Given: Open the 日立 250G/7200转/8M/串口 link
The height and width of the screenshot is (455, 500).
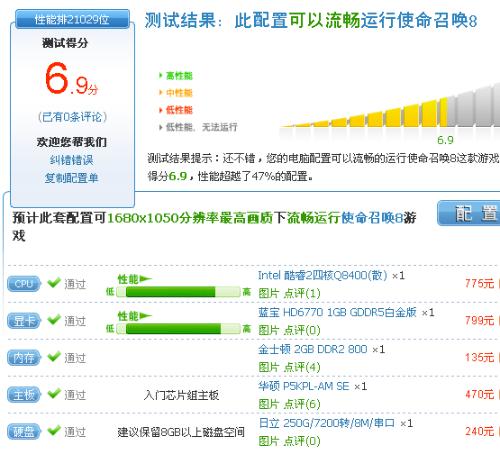Looking at the screenshot, I should (x=327, y=424).
